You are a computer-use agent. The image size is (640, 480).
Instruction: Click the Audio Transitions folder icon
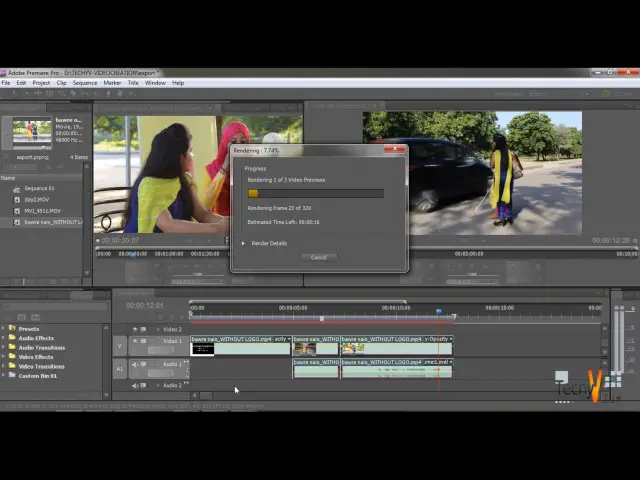pyautogui.click(x=12, y=347)
